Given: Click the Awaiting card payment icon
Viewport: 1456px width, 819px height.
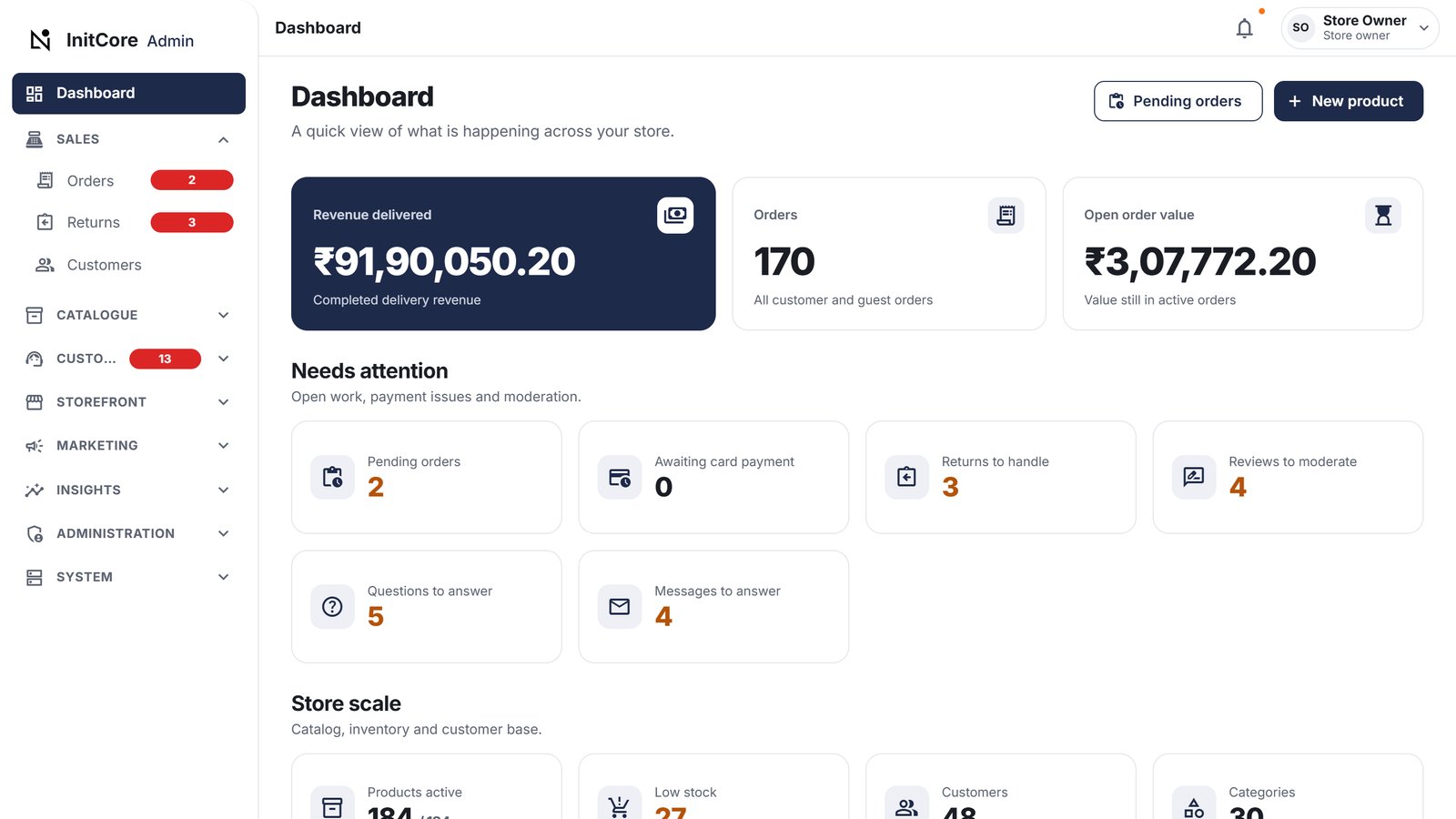Looking at the screenshot, I should [x=620, y=477].
